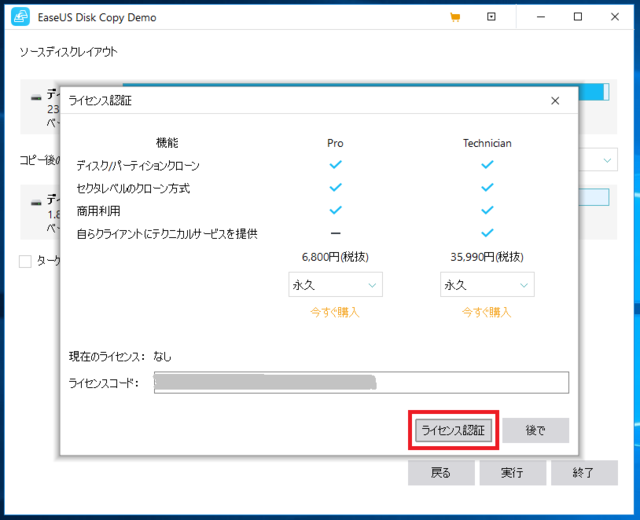Image resolution: width=640 pixels, height=520 pixels.
Task: Open the shopping cart purchase icon
Action: click(455, 17)
